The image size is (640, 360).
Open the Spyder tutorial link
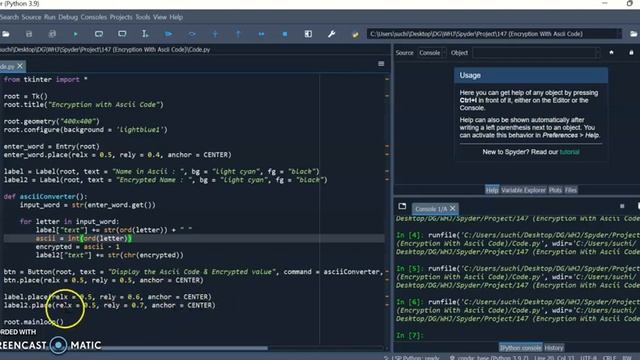pos(569,152)
